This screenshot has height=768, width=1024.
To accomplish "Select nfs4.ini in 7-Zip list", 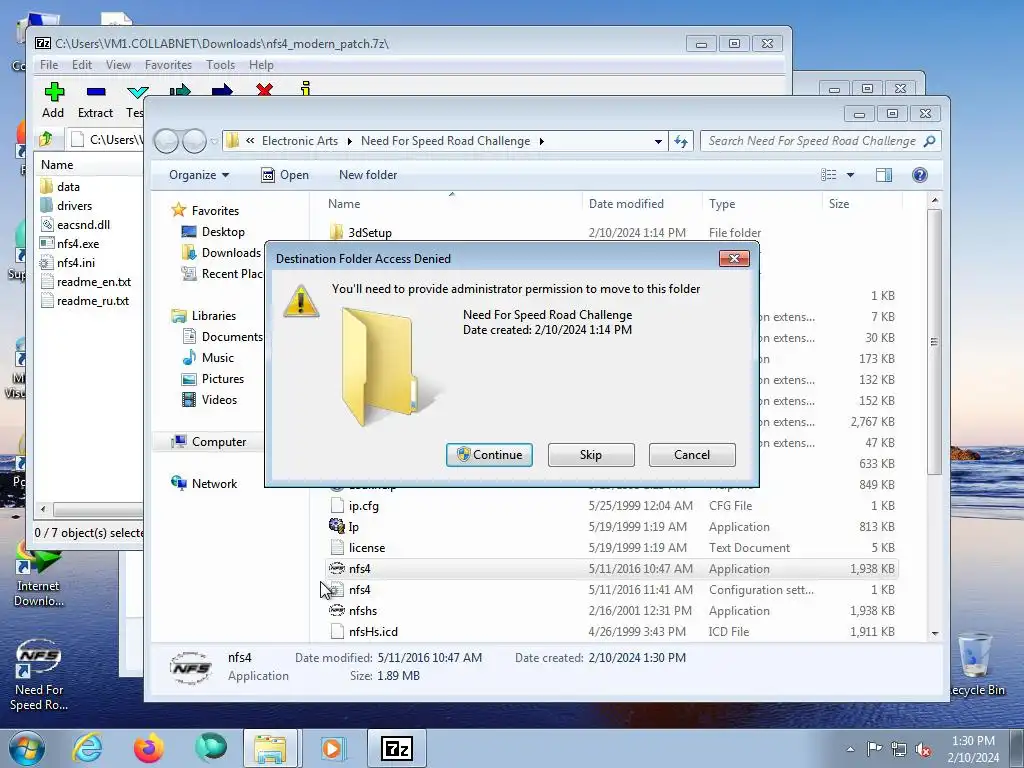I will tap(76, 263).
